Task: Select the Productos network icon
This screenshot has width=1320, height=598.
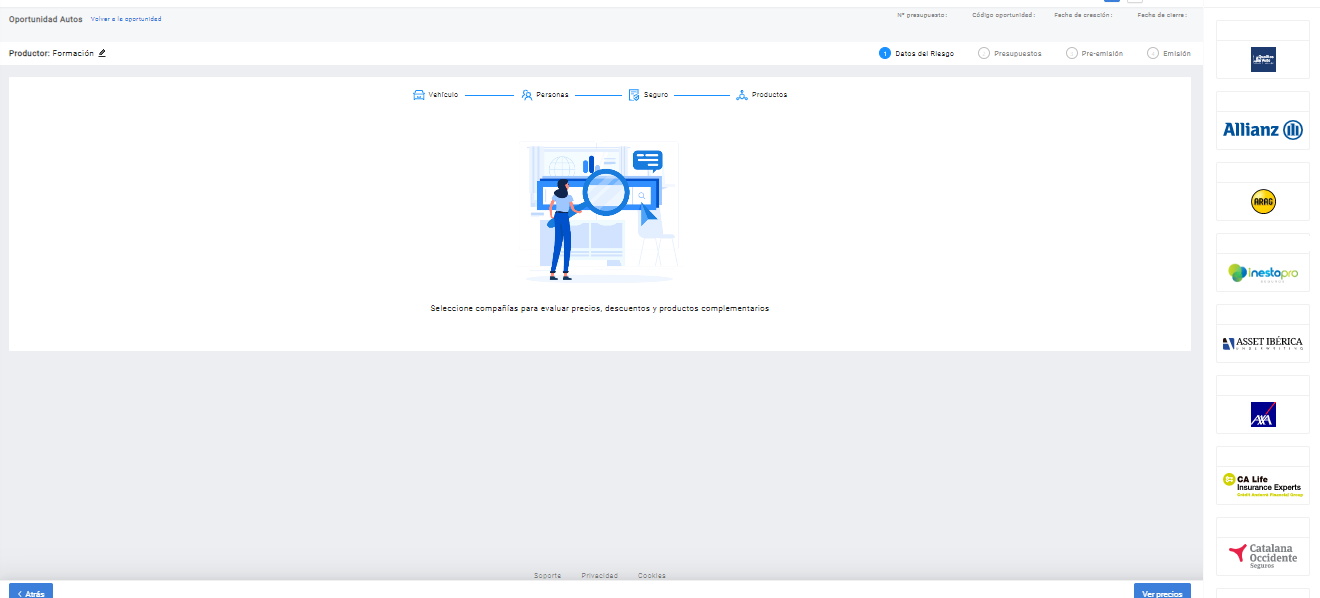Action: tap(741, 95)
